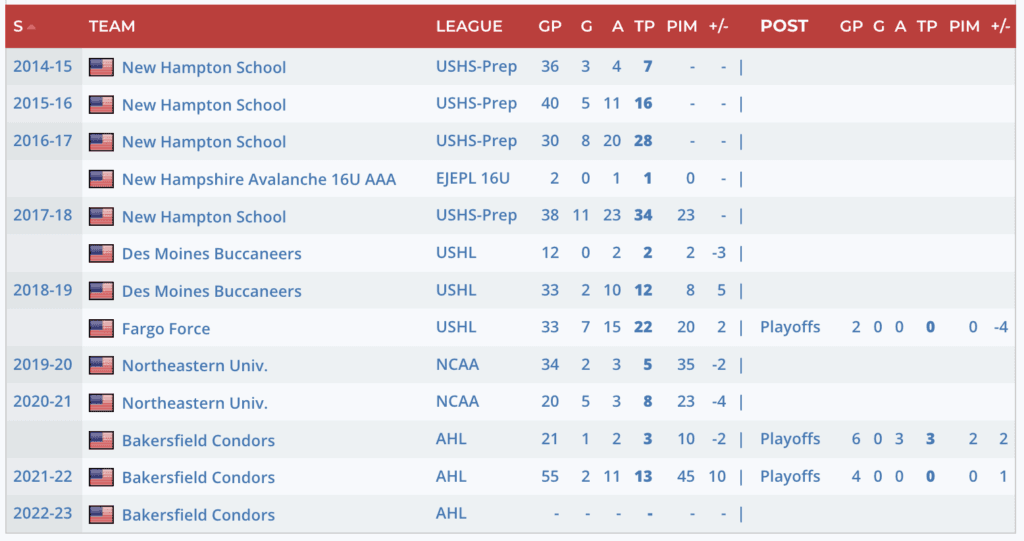Click the flag for 2020-21 Northeastern Univ.
This screenshot has height=541, width=1024.
[x=101, y=403]
